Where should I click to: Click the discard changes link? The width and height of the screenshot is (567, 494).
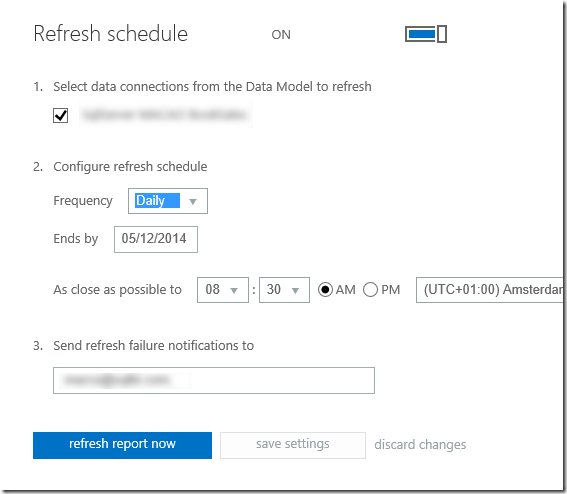click(x=420, y=444)
